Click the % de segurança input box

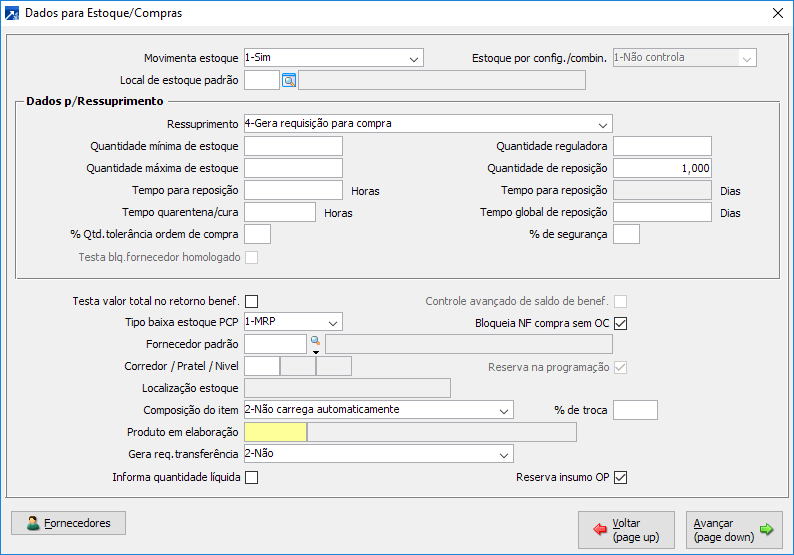pos(626,234)
